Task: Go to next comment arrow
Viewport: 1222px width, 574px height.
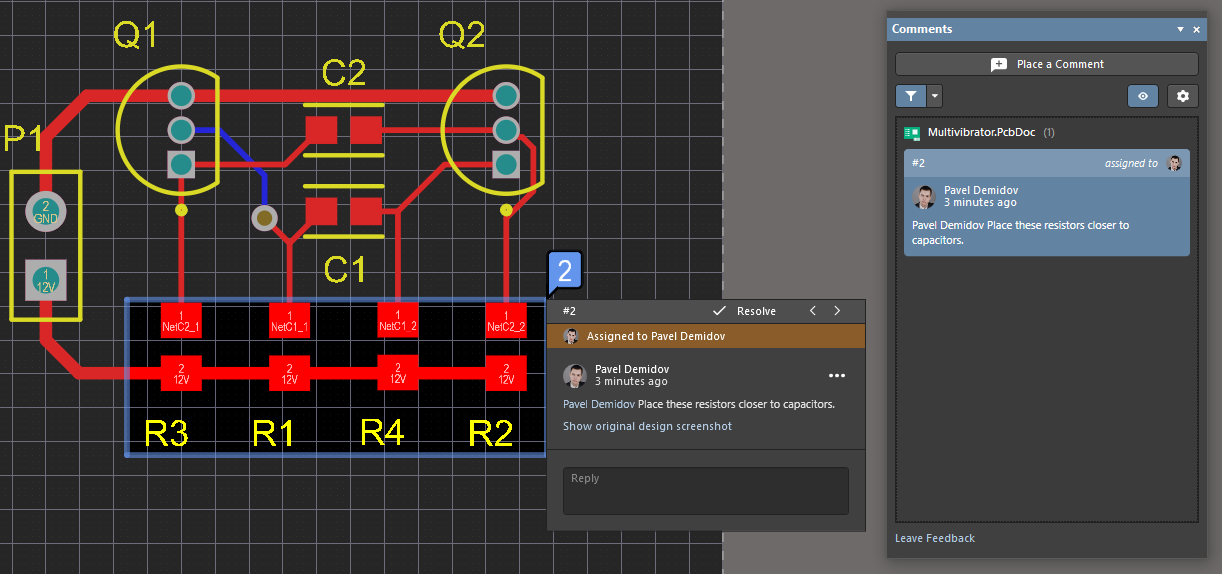Action: 837,311
